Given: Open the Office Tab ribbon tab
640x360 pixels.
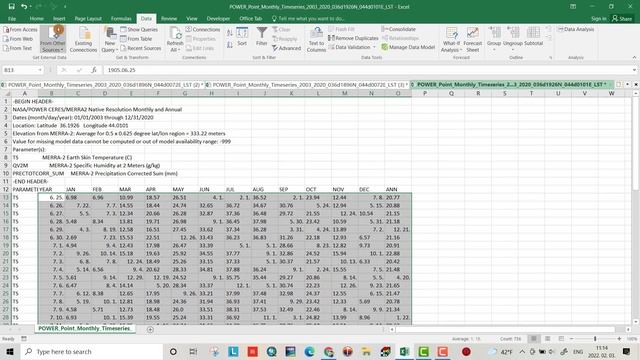Looking at the screenshot, I should [251, 18].
